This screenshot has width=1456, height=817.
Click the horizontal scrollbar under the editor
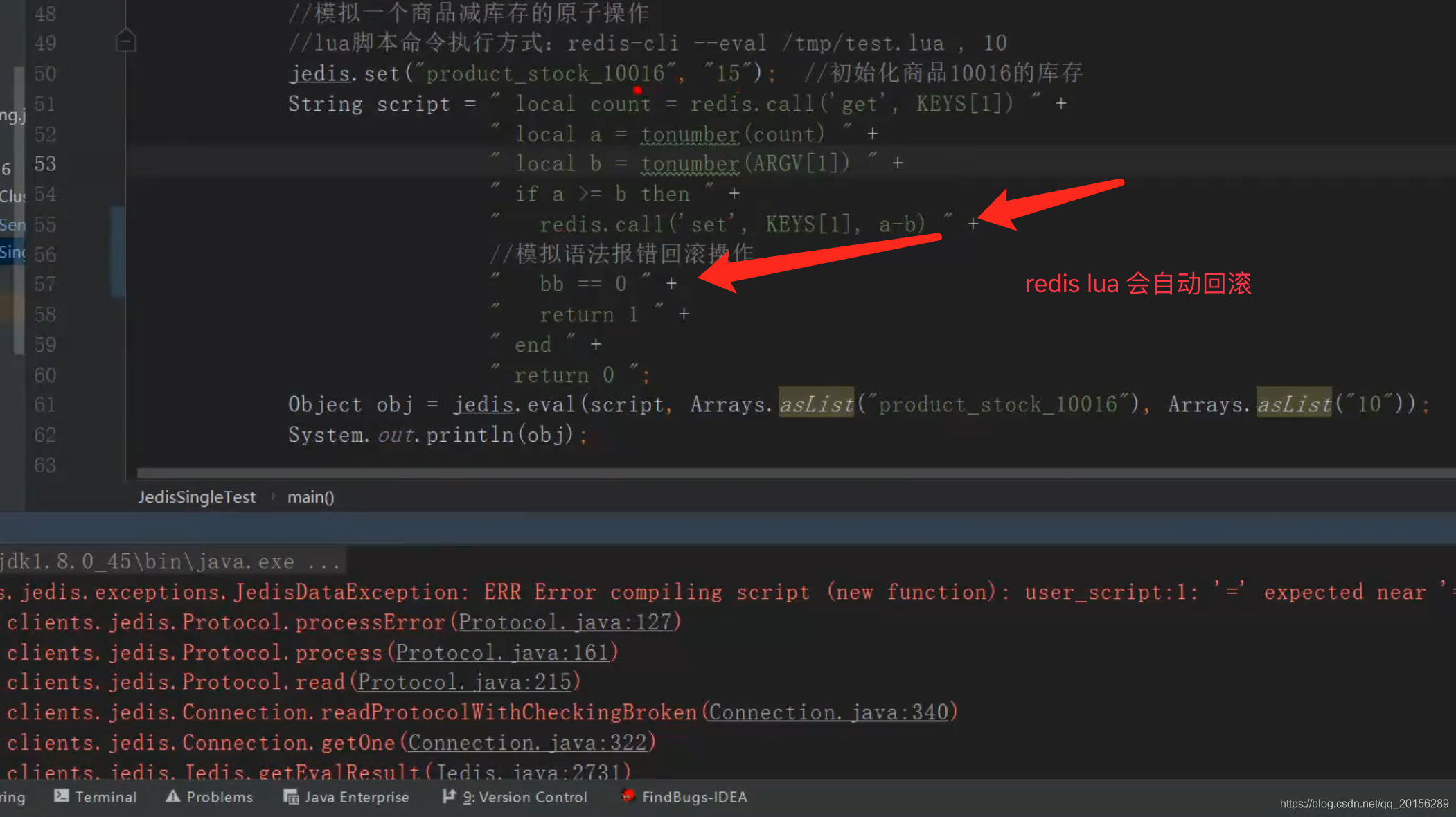tap(796, 473)
